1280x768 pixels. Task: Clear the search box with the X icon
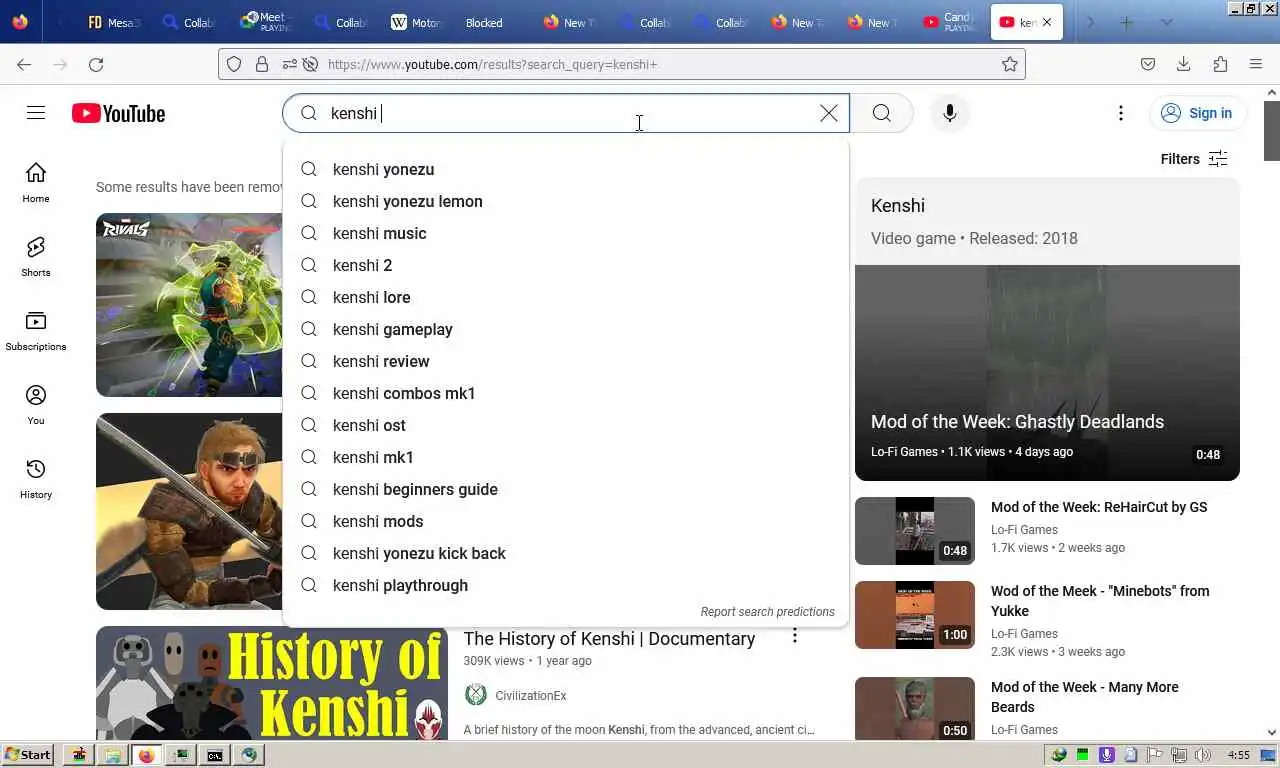829,113
